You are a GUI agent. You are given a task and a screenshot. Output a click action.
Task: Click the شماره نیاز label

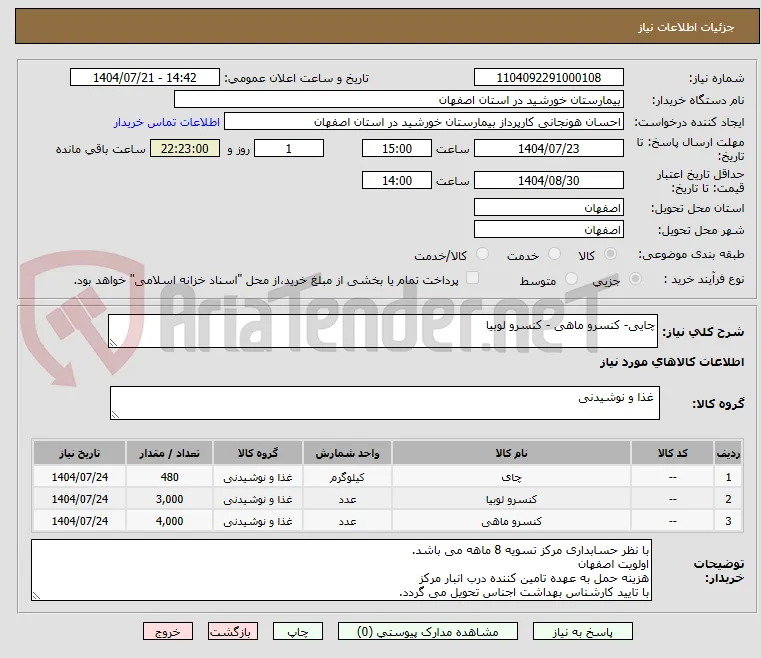point(716,78)
